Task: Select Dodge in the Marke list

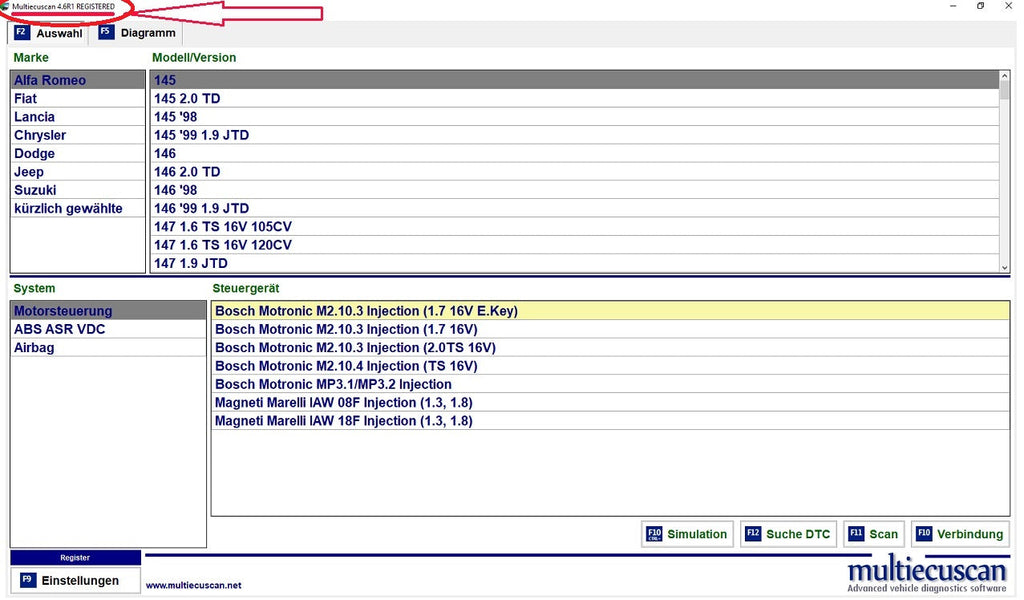Action: pos(78,153)
